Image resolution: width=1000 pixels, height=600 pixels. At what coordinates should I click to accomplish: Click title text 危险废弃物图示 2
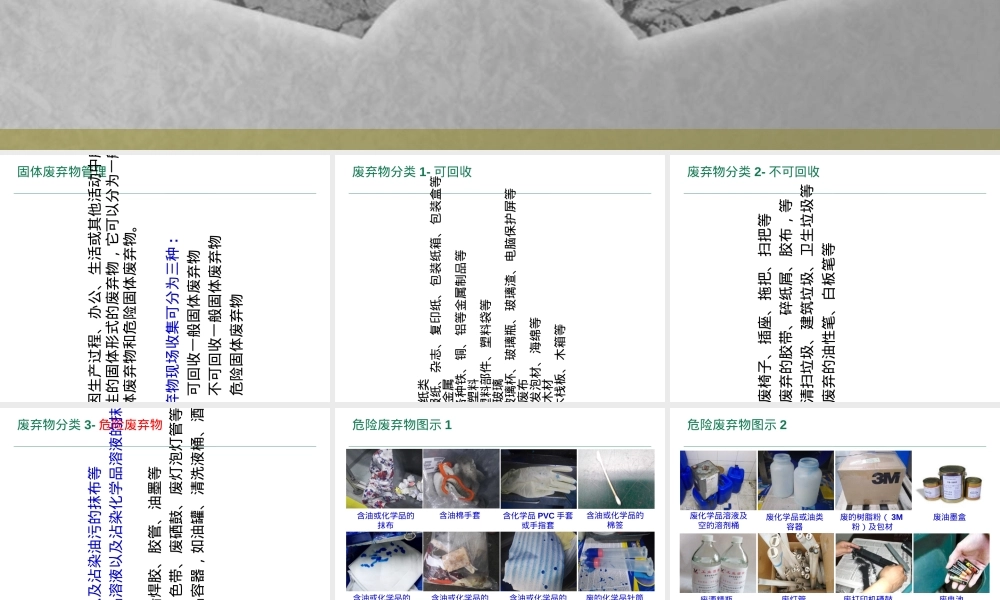tap(737, 425)
